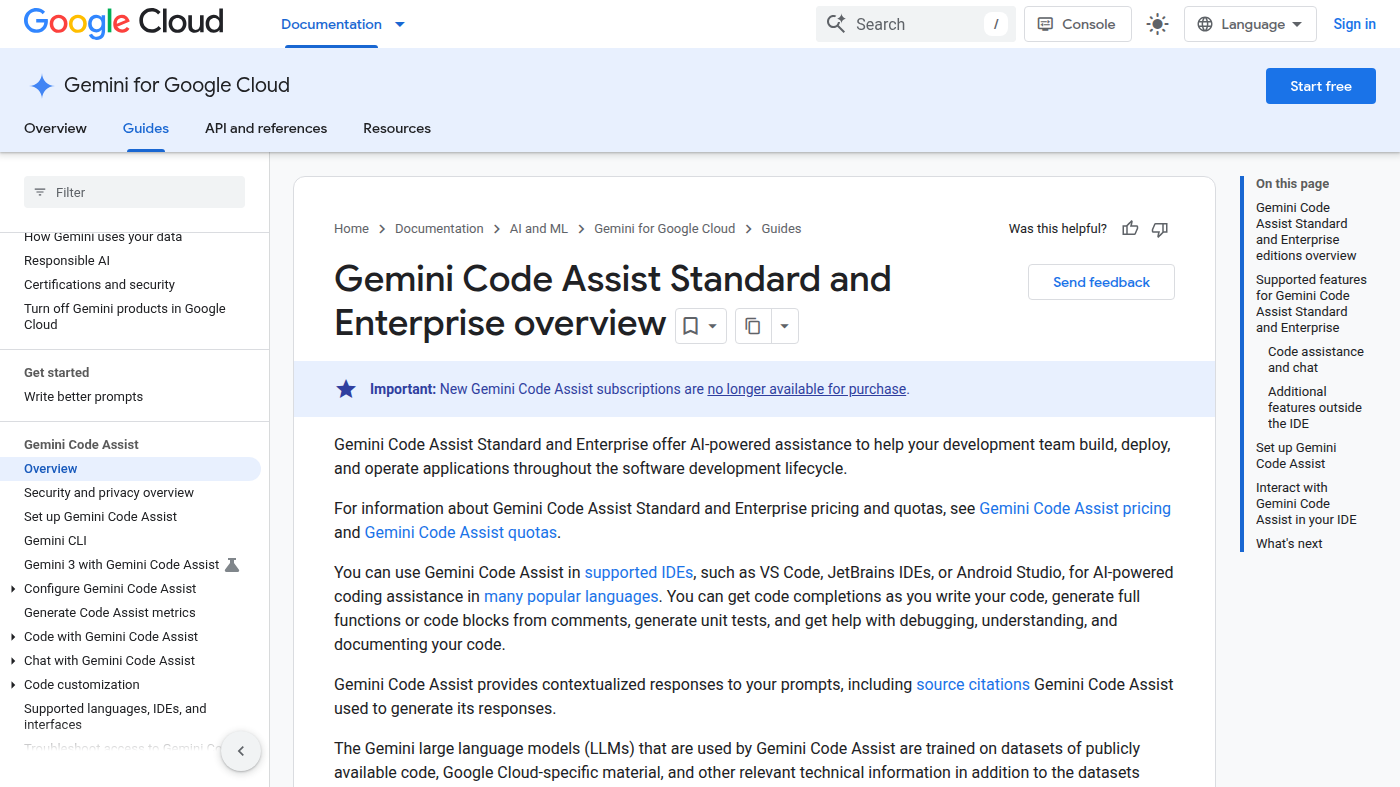Screen dimensions: 1400x787
Task: Select Security and privacy overview in sidebar
Action: point(109,493)
